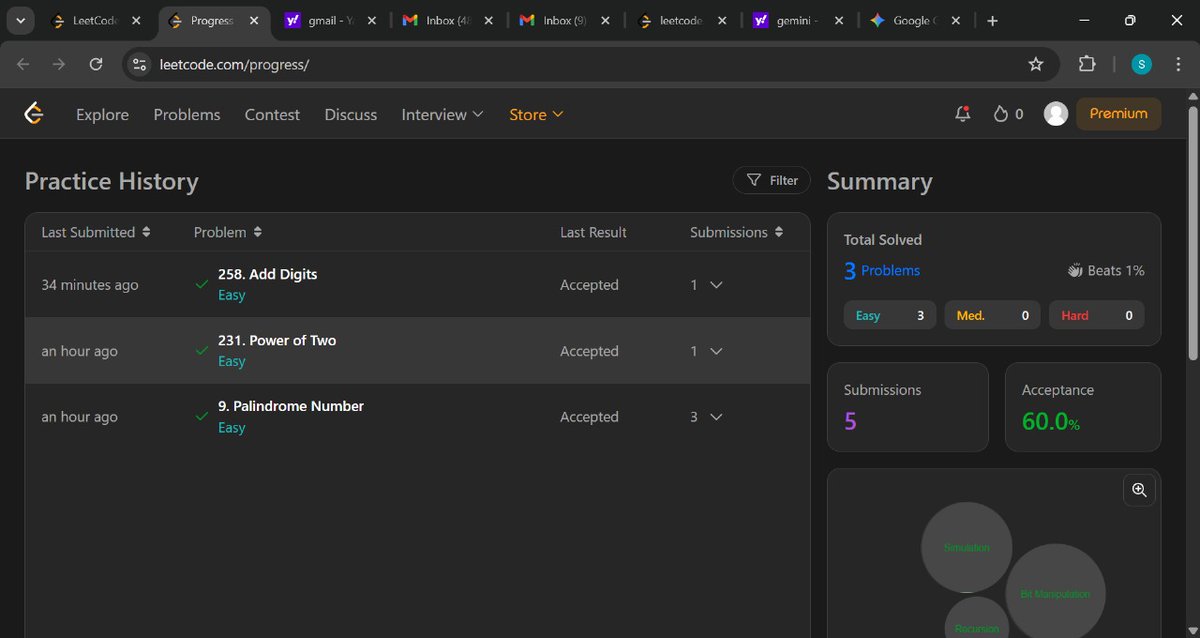Expand submissions for 9. Palindrome Number
Screen dimensions: 1200x638
coord(715,417)
